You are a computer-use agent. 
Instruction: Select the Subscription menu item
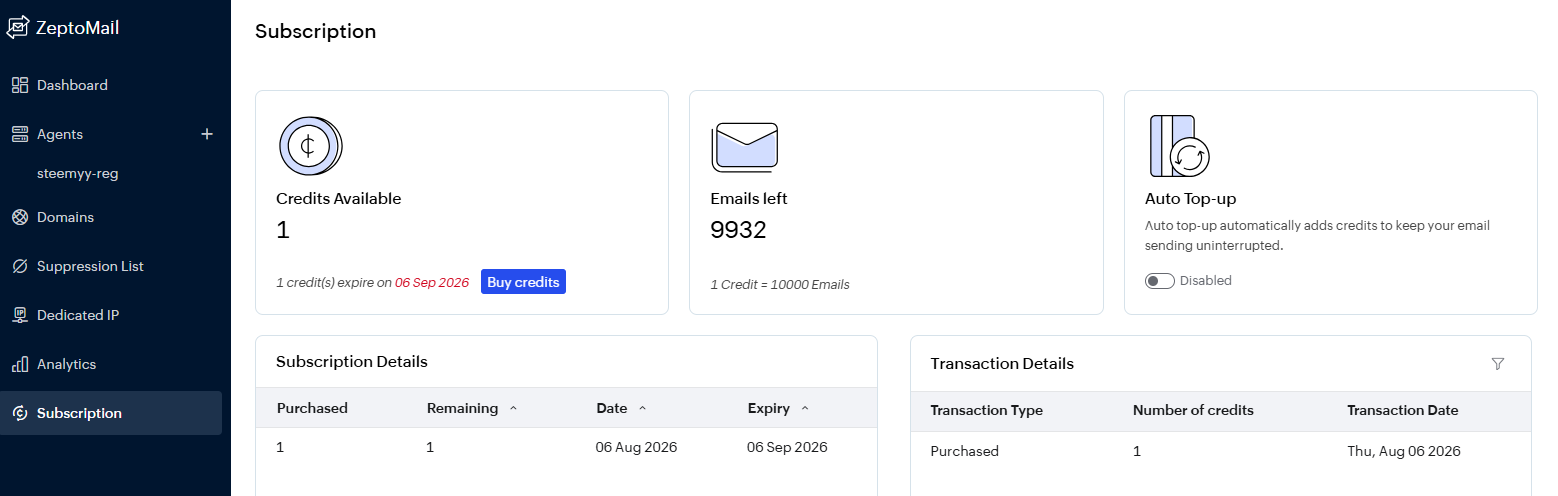point(111,413)
